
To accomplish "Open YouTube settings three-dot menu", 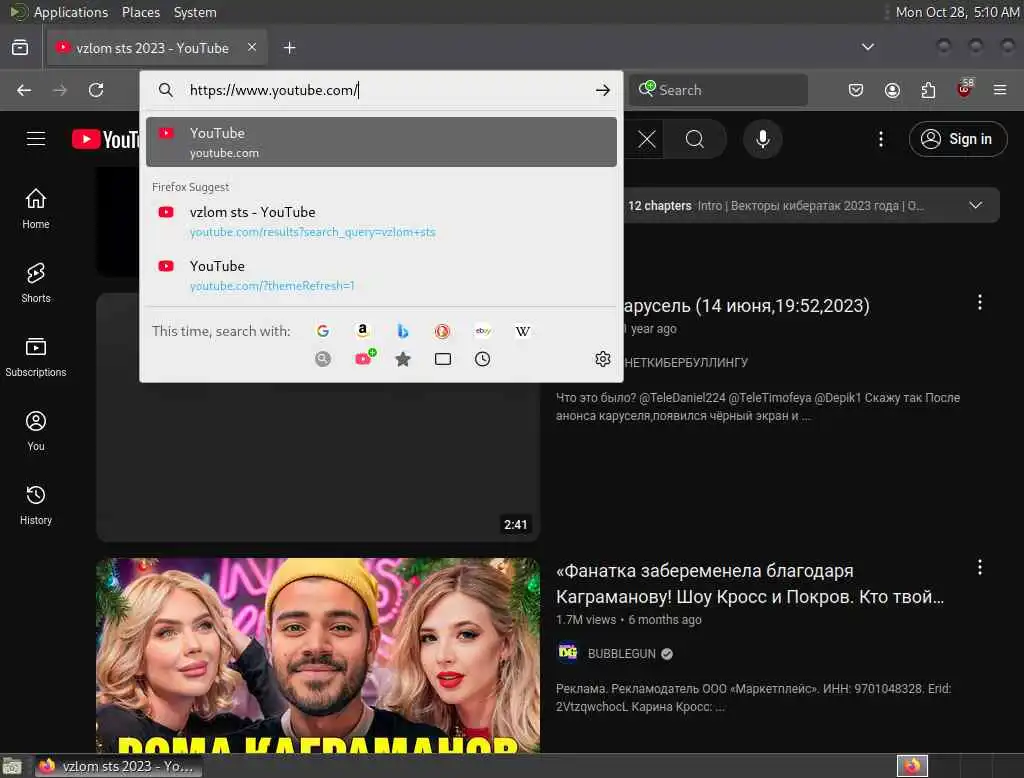I will pyautogui.click(x=880, y=139).
